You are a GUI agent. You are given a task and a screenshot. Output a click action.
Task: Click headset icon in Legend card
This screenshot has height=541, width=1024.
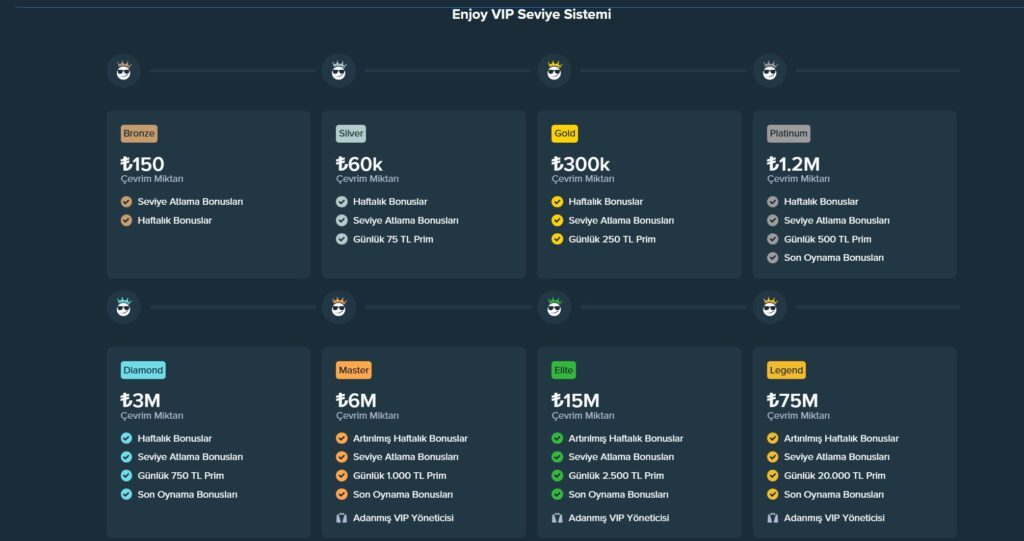tap(773, 518)
